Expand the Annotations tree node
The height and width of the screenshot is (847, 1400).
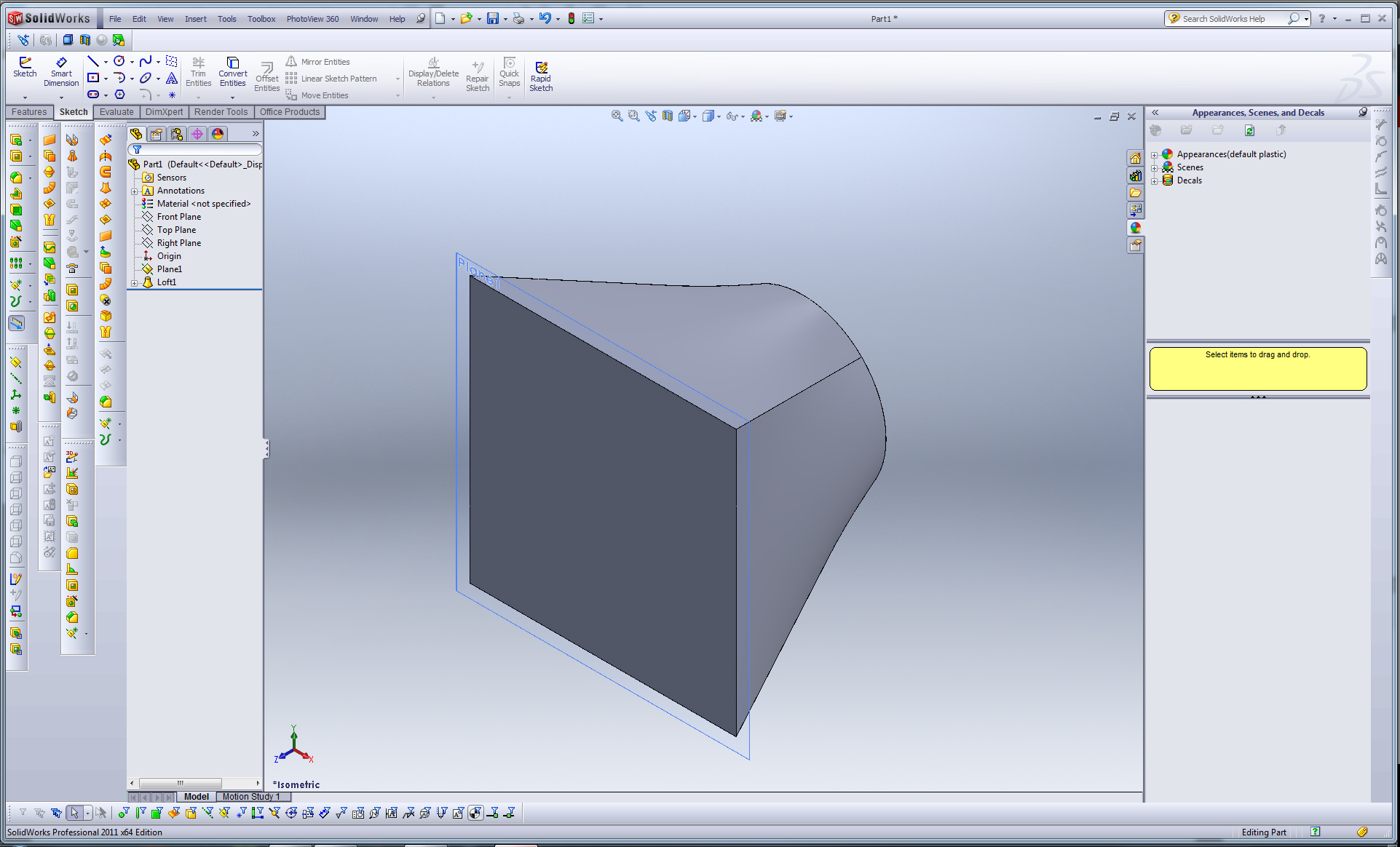coord(134,191)
